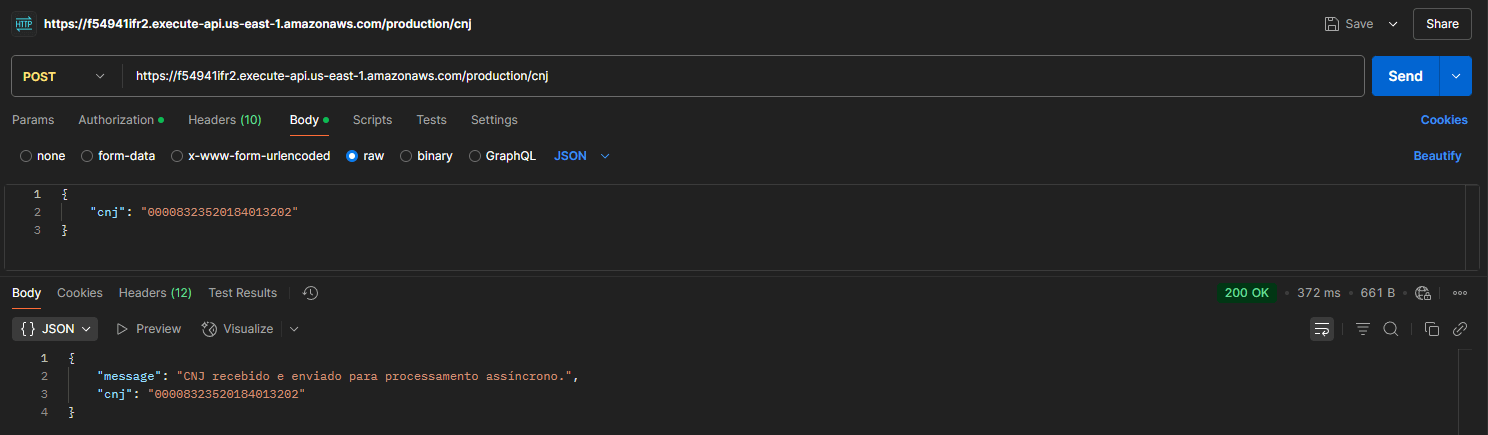Open the response JSON format dropdown
The height and width of the screenshot is (435, 1488).
click(55, 328)
